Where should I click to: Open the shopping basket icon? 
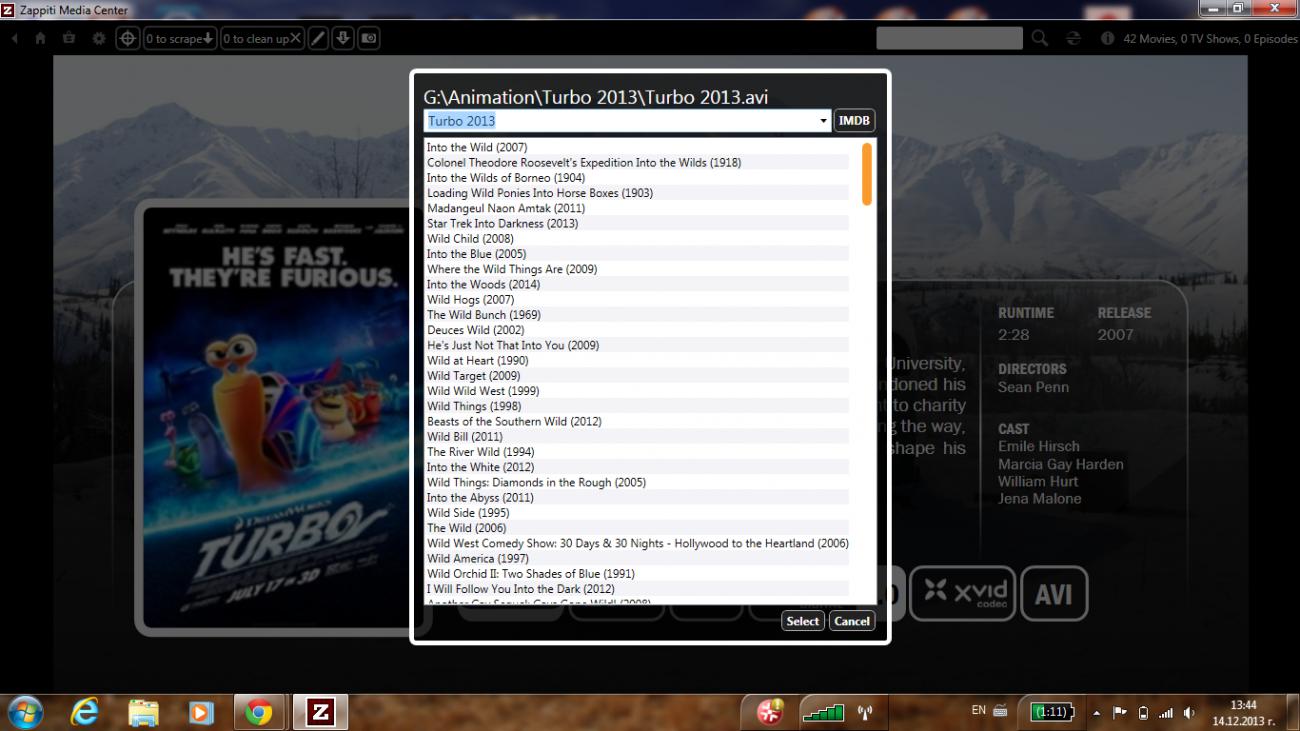pyautogui.click(x=69, y=39)
